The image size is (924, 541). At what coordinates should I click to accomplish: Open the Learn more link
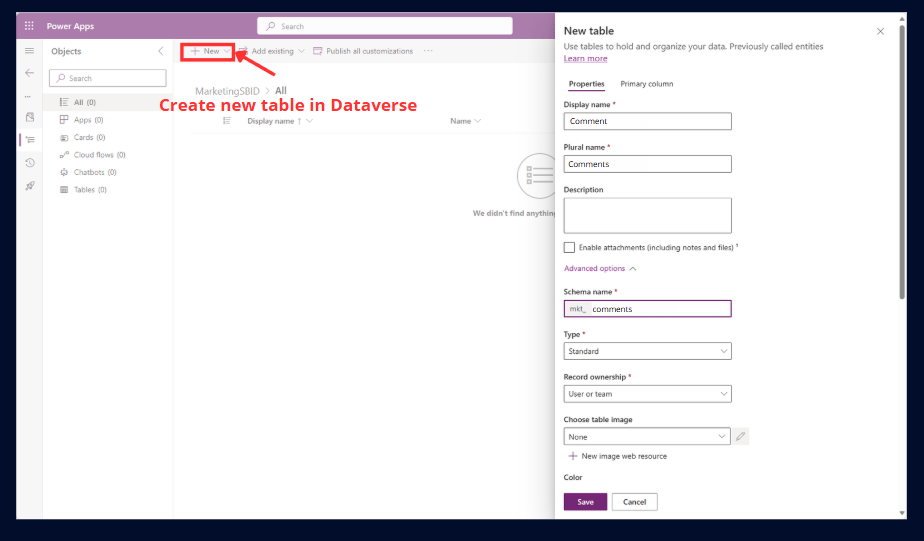(x=585, y=58)
